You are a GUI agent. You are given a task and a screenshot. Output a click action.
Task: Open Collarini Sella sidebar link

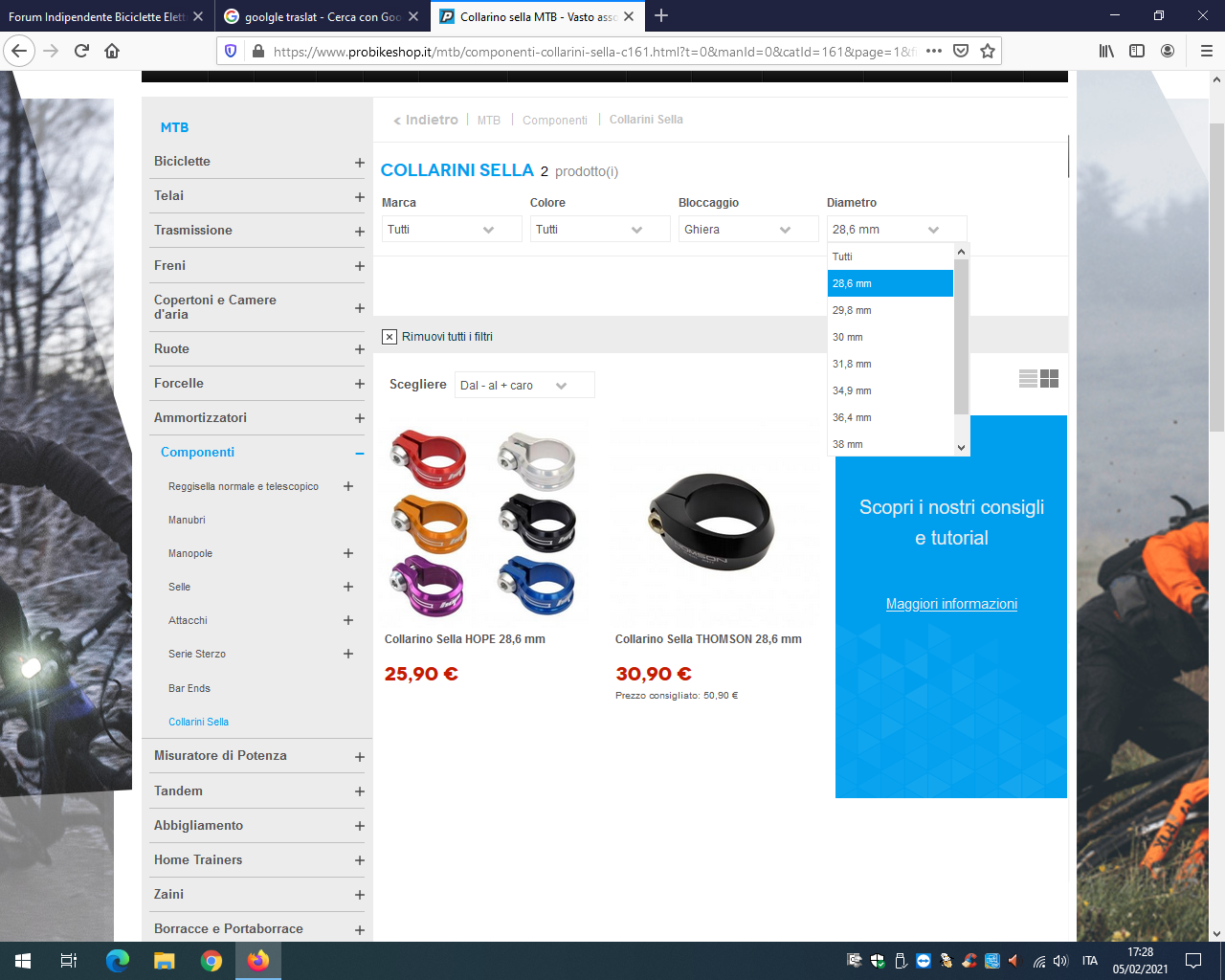(199, 722)
